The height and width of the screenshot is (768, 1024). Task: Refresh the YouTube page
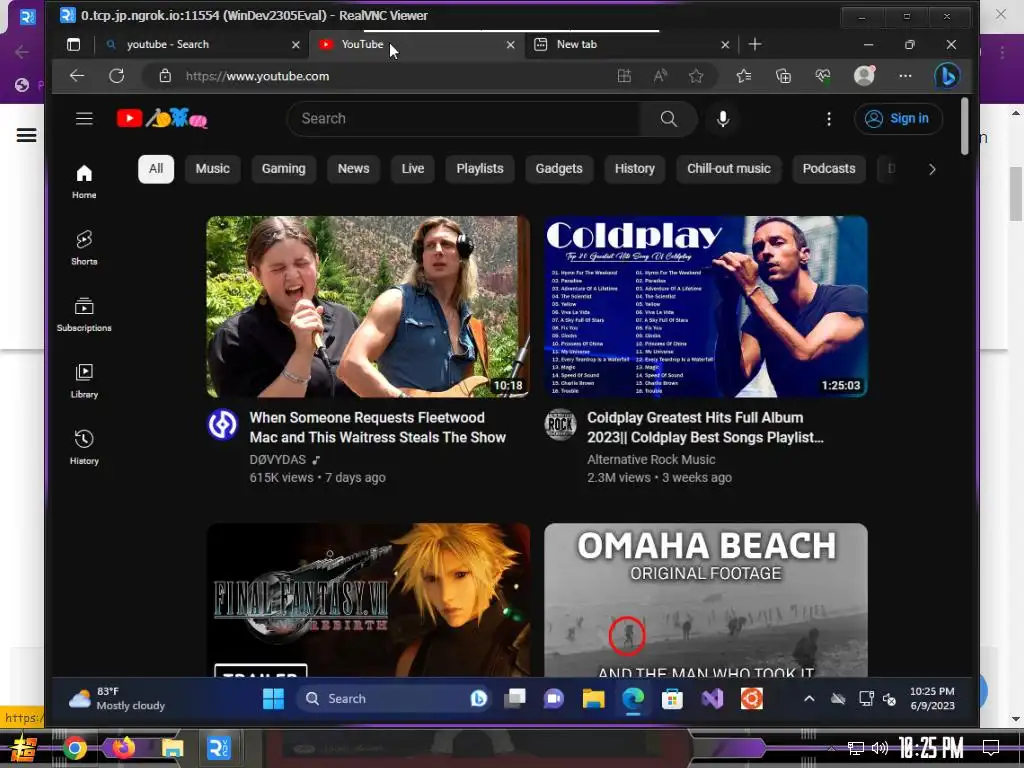[x=117, y=76]
